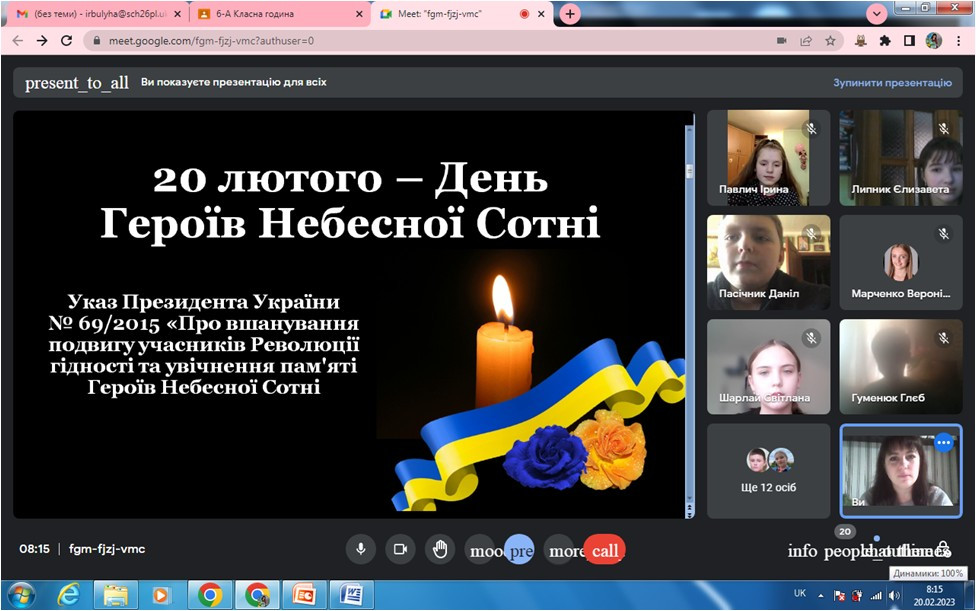
Task: Click Зупинити презентацію to stop presenting
Action: click(x=891, y=83)
